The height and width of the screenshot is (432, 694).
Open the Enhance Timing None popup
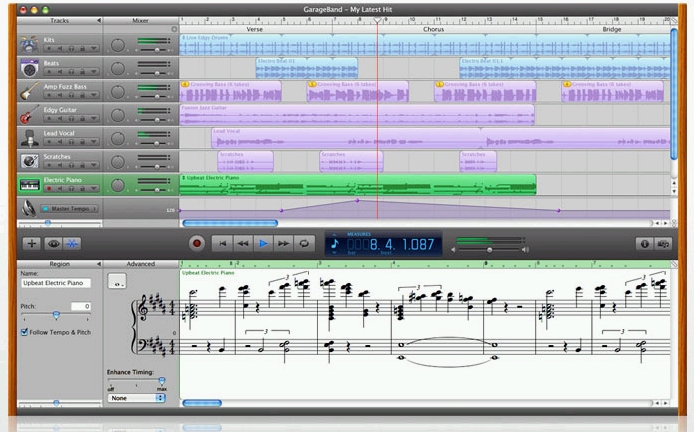[136, 398]
